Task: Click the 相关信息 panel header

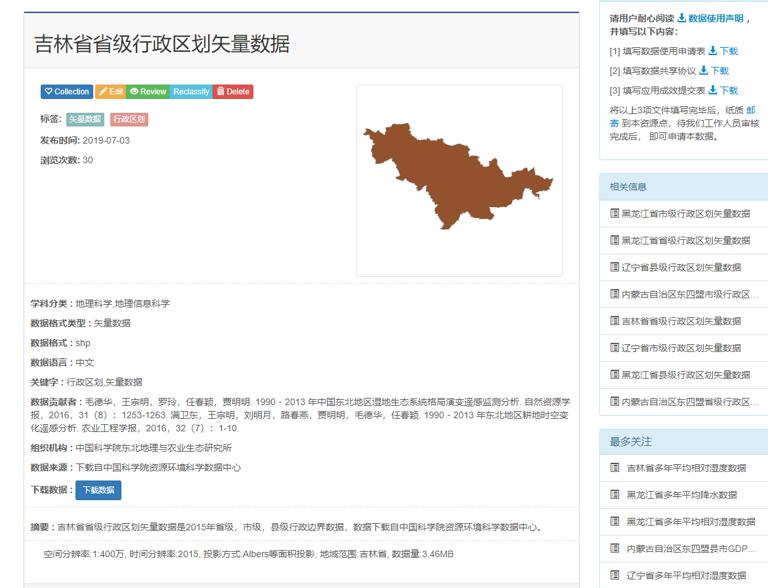Action: [x=684, y=187]
